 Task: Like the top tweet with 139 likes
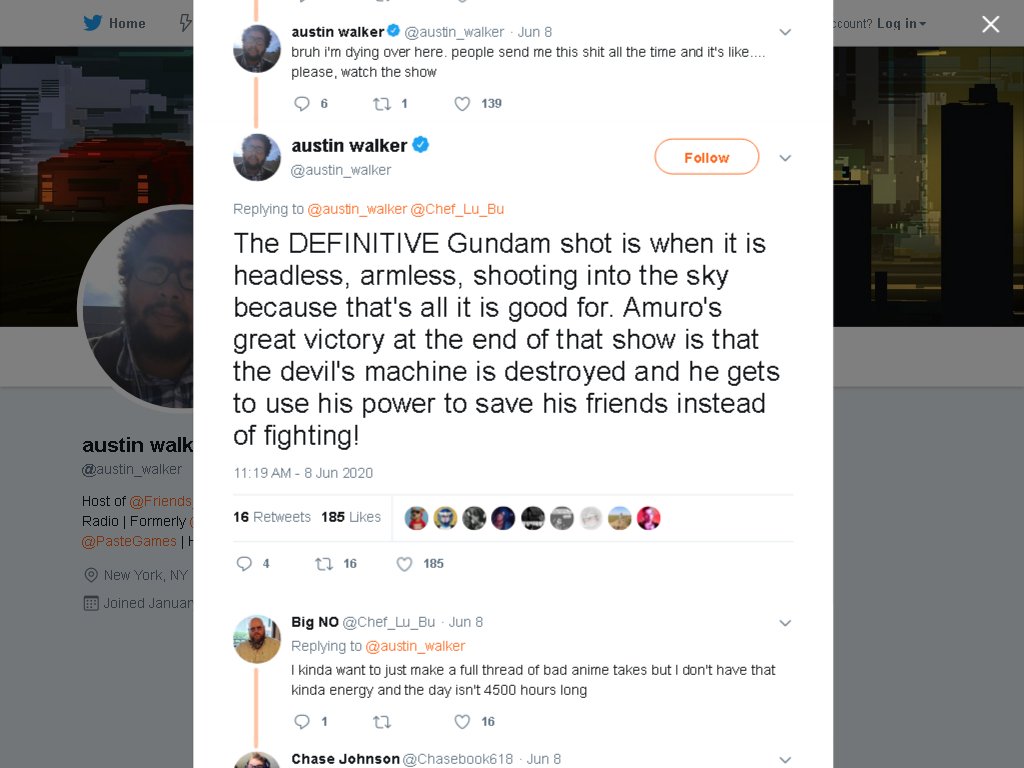click(462, 104)
